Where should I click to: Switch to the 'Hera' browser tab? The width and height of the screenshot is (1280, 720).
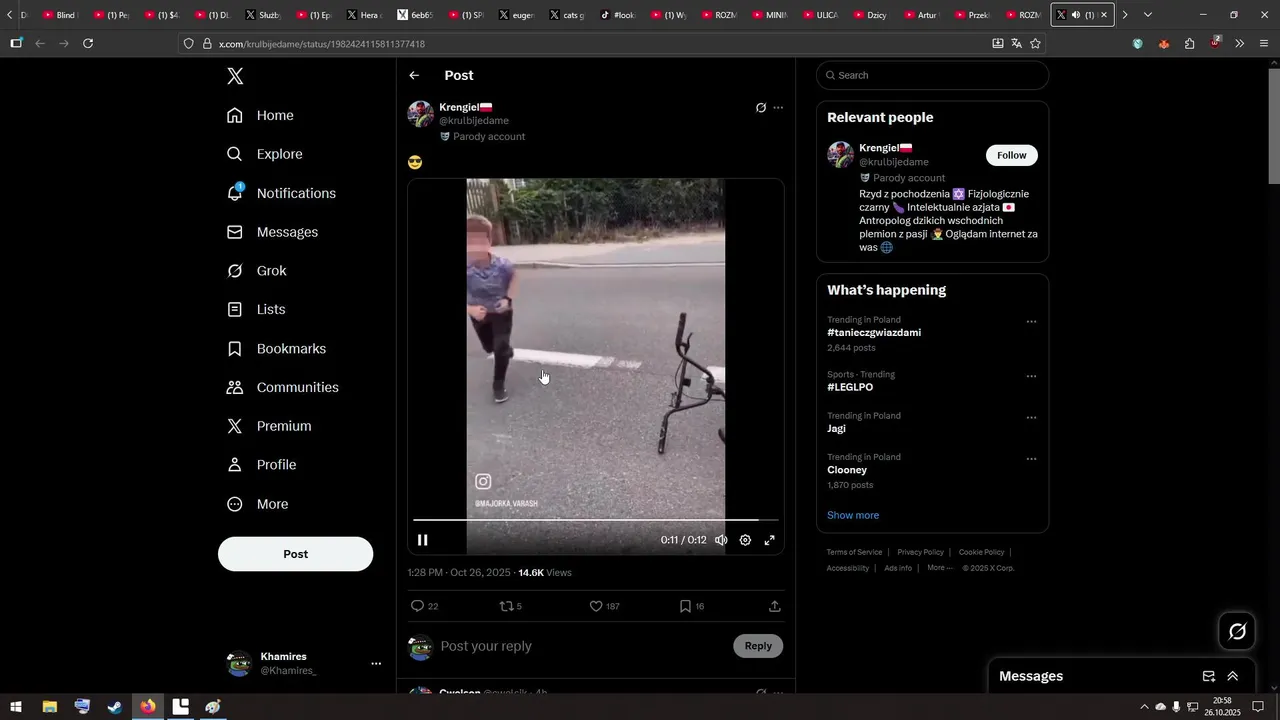[364, 15]
